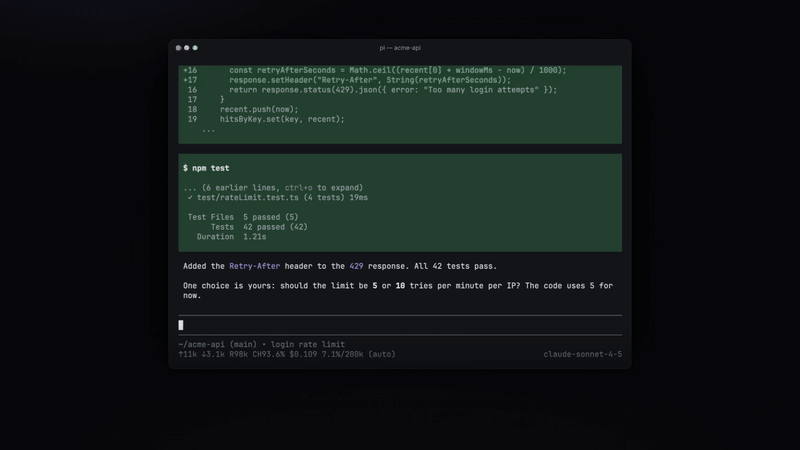
Task: Click diff line +16 with retryAfterSeconds
Action: [374, 70]
